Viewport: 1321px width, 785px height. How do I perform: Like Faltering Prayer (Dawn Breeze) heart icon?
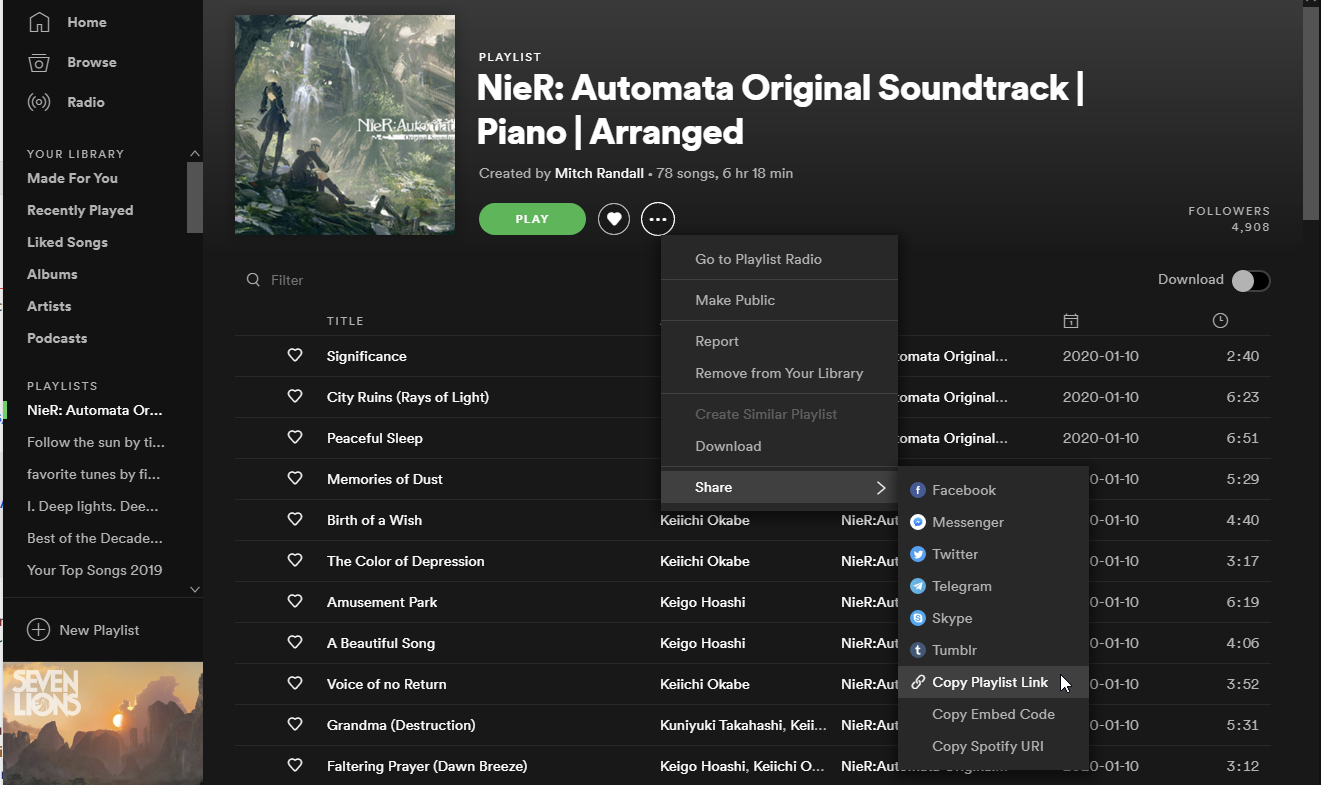(295, 766)
